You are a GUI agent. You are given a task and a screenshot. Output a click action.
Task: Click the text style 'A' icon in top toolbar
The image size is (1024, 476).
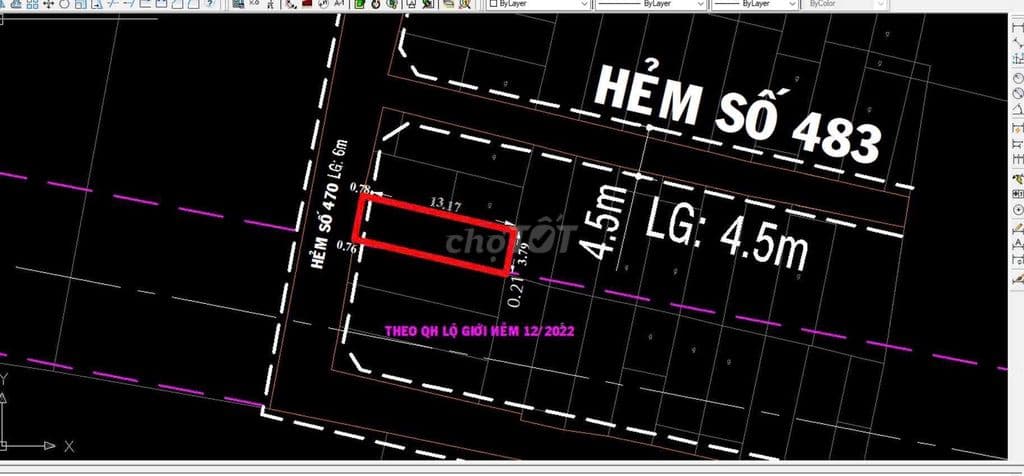point(338,4)
